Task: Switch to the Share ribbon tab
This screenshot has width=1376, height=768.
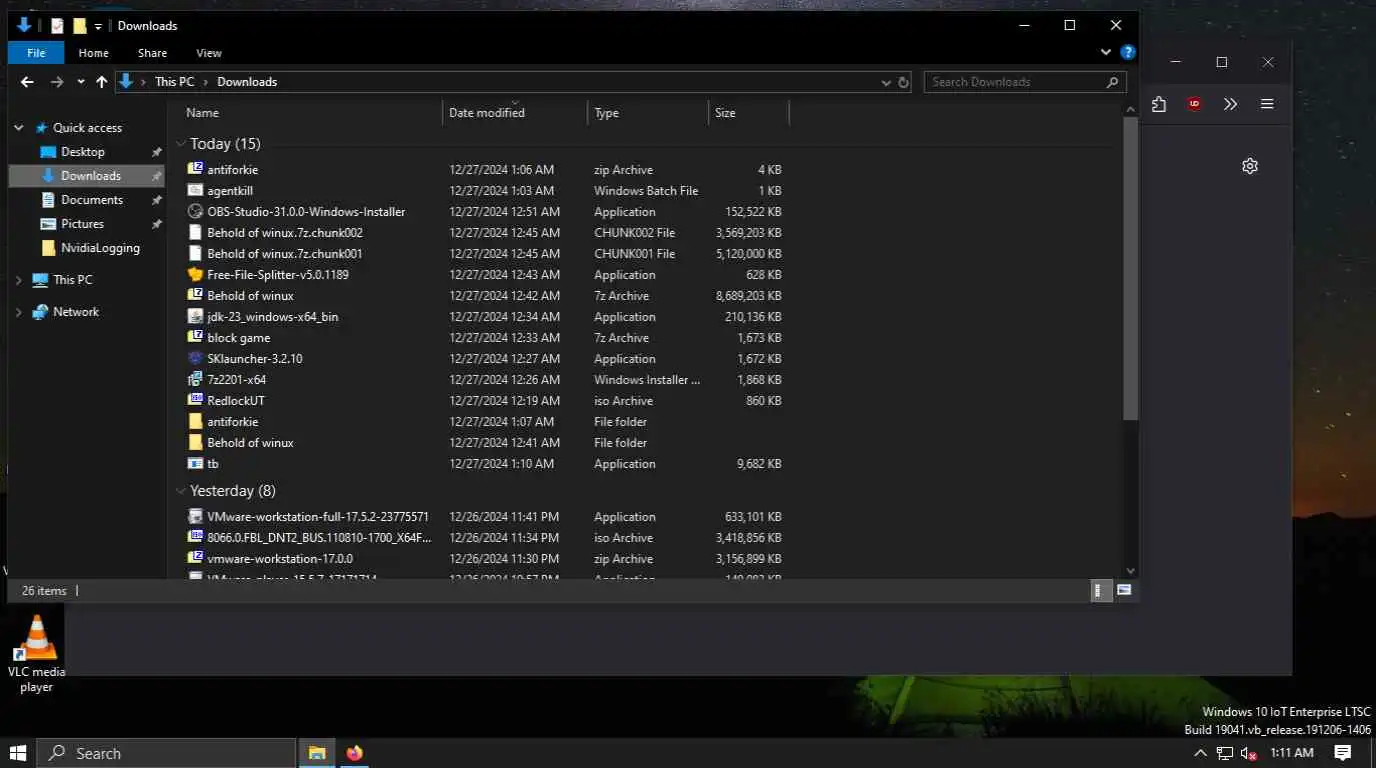Action: (x=152, y=53)
